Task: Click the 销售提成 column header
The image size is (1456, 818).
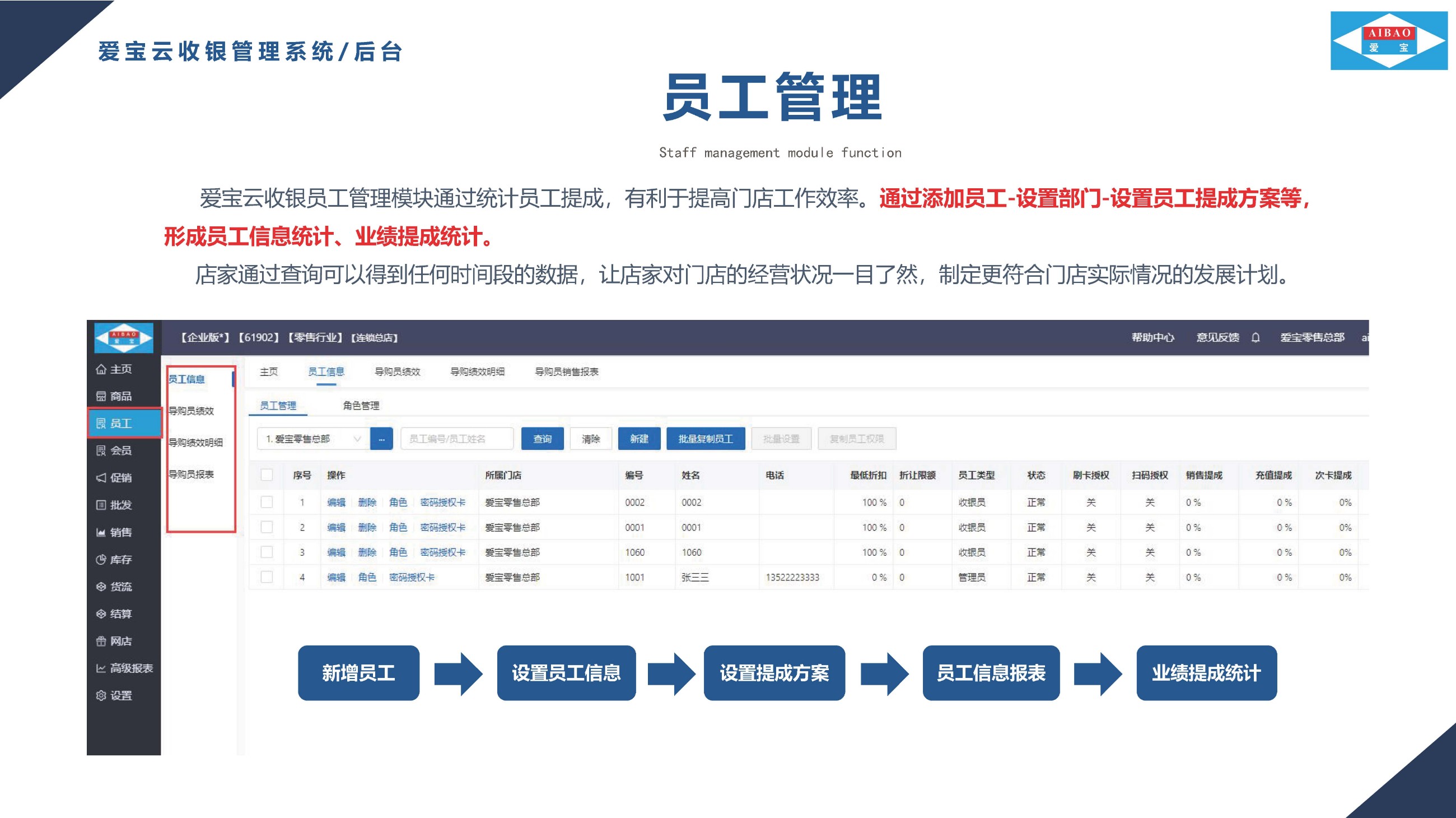Action: tap(1205, 475)
